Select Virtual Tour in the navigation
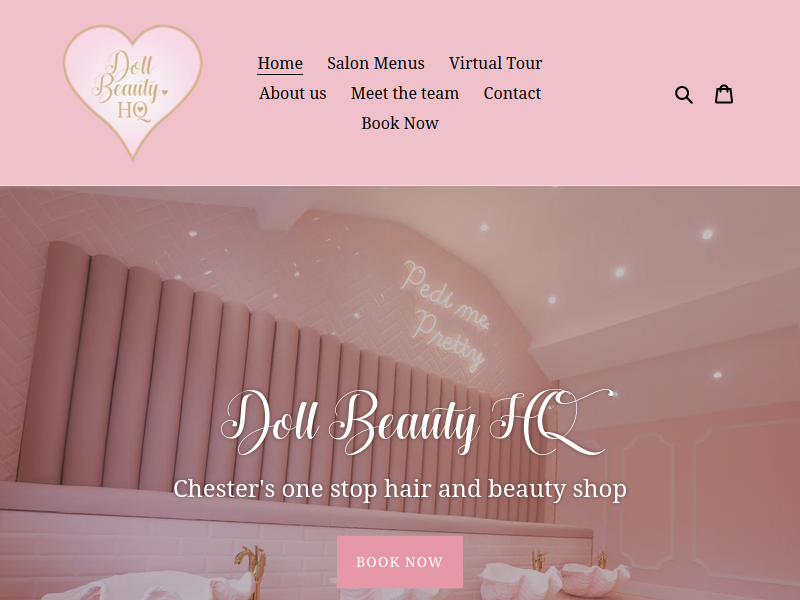Viewport: 800px width, 600px height. 495,63
